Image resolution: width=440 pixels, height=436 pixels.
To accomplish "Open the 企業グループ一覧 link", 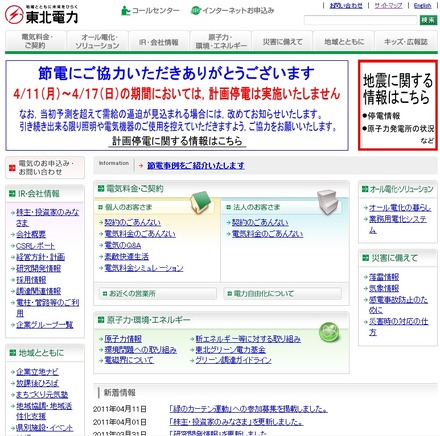I will click(44, 325).
